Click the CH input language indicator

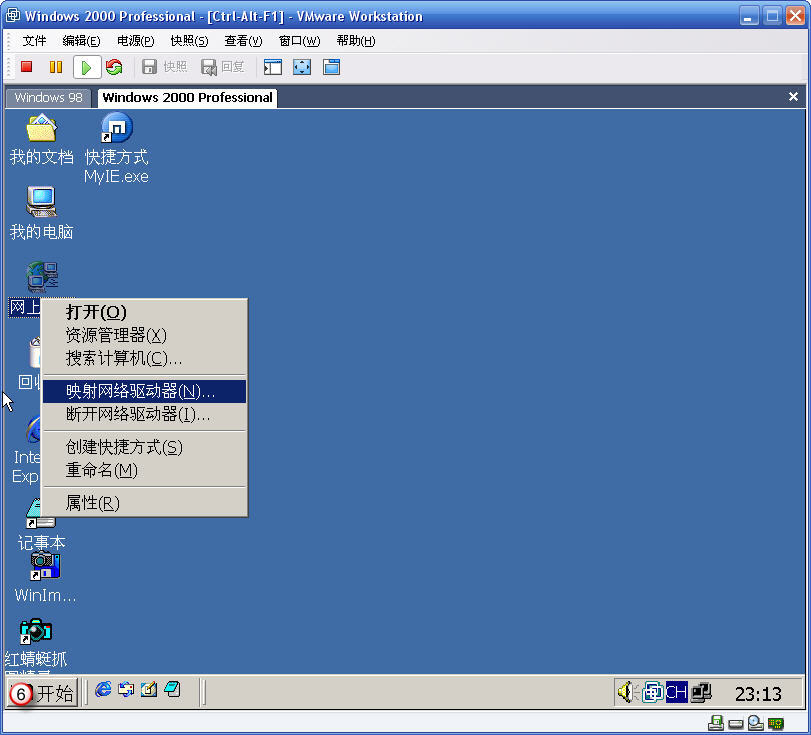(x=676, y=692)
